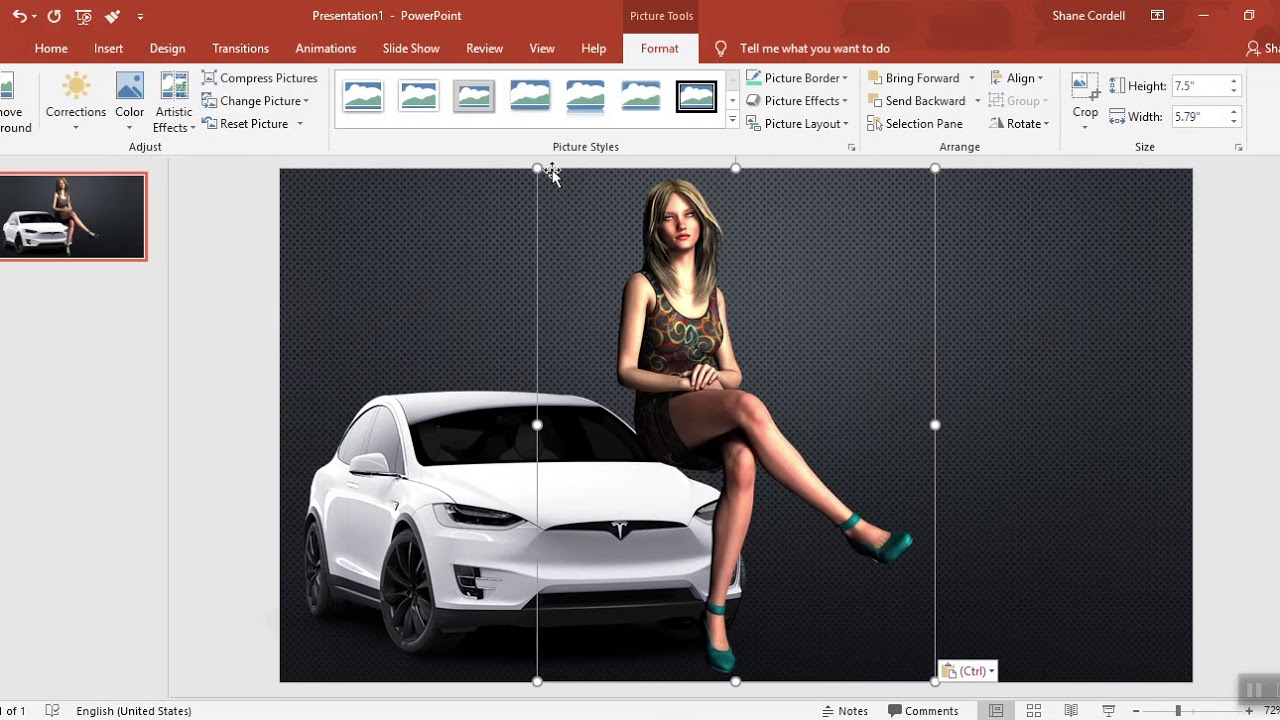This screenshot has width=1280, height=720.
Task: Open the Rotate dropdown
Action: (1019, 124)
